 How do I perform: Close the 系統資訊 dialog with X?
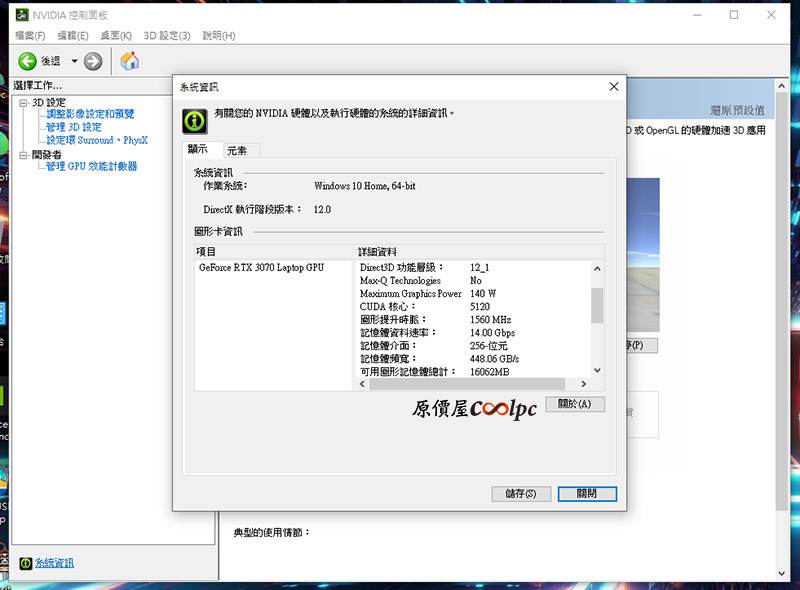[x=614, y=87]
